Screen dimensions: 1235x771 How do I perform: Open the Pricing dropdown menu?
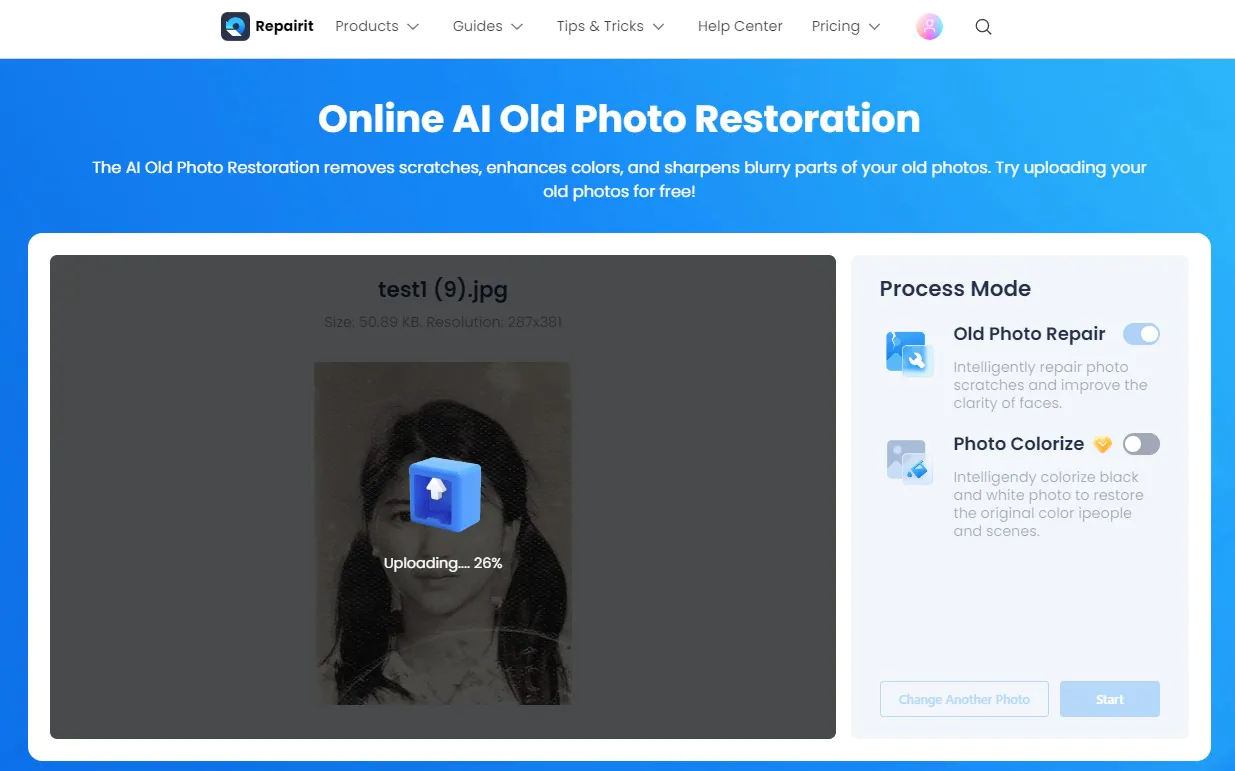846,27
